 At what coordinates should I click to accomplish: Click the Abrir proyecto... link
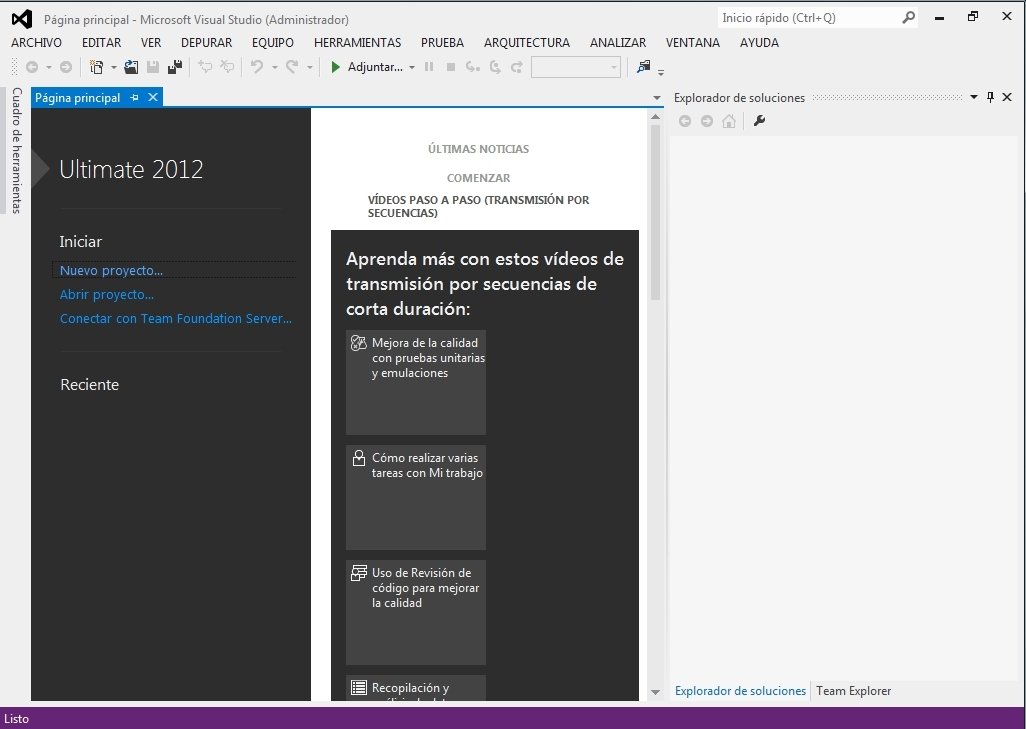coord(107,294)
